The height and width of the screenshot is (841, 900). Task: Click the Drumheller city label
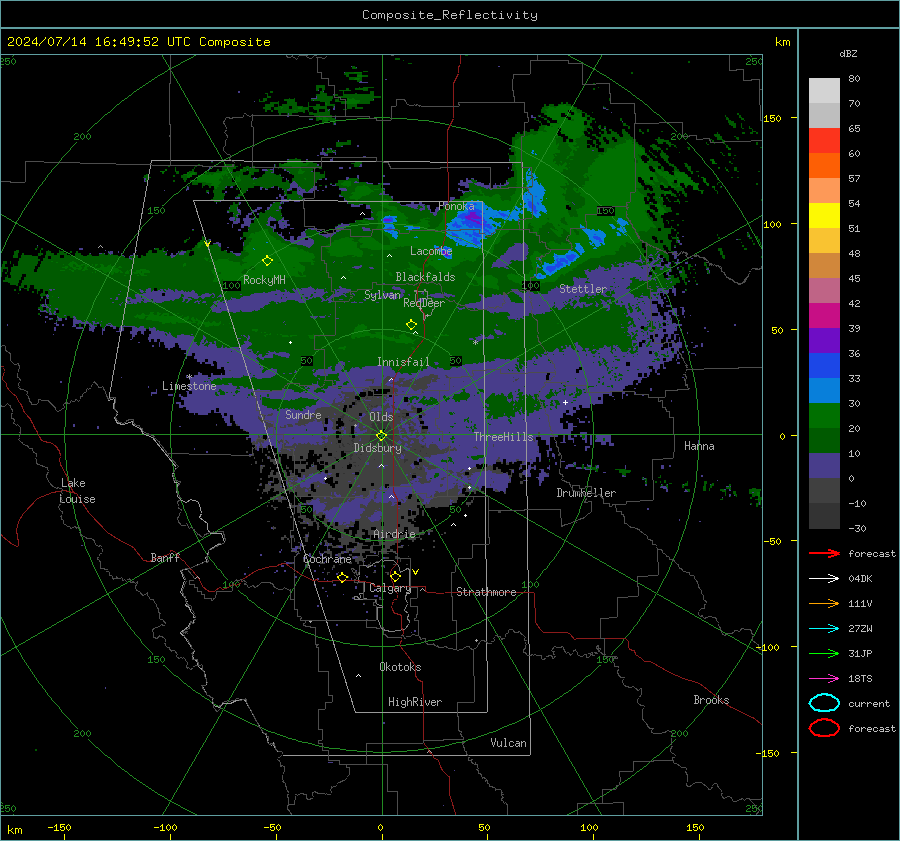[x=586, y=493]
